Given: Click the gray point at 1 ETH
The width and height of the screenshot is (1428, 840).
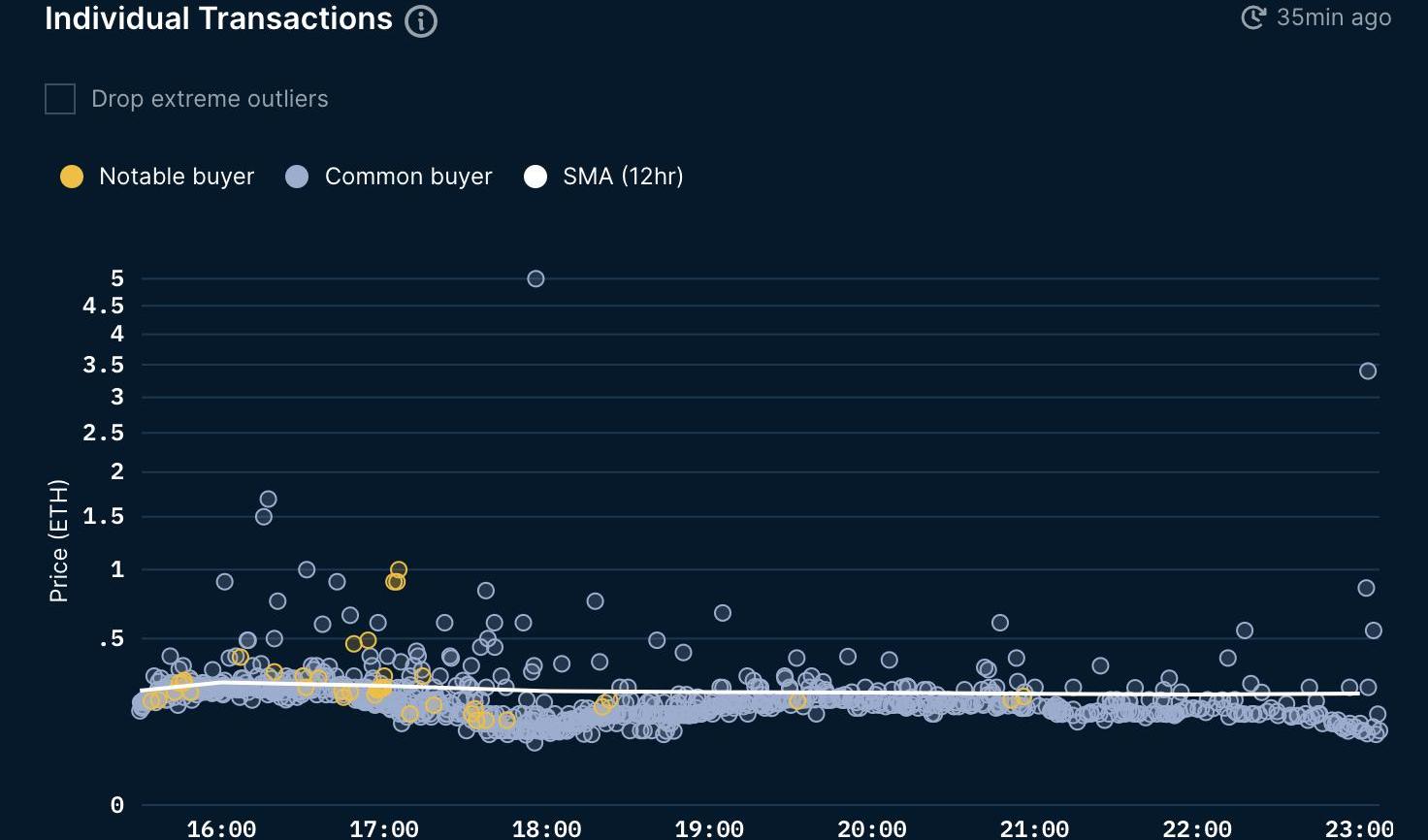Looking at the screenshot, I should click(x=307, y=569).
